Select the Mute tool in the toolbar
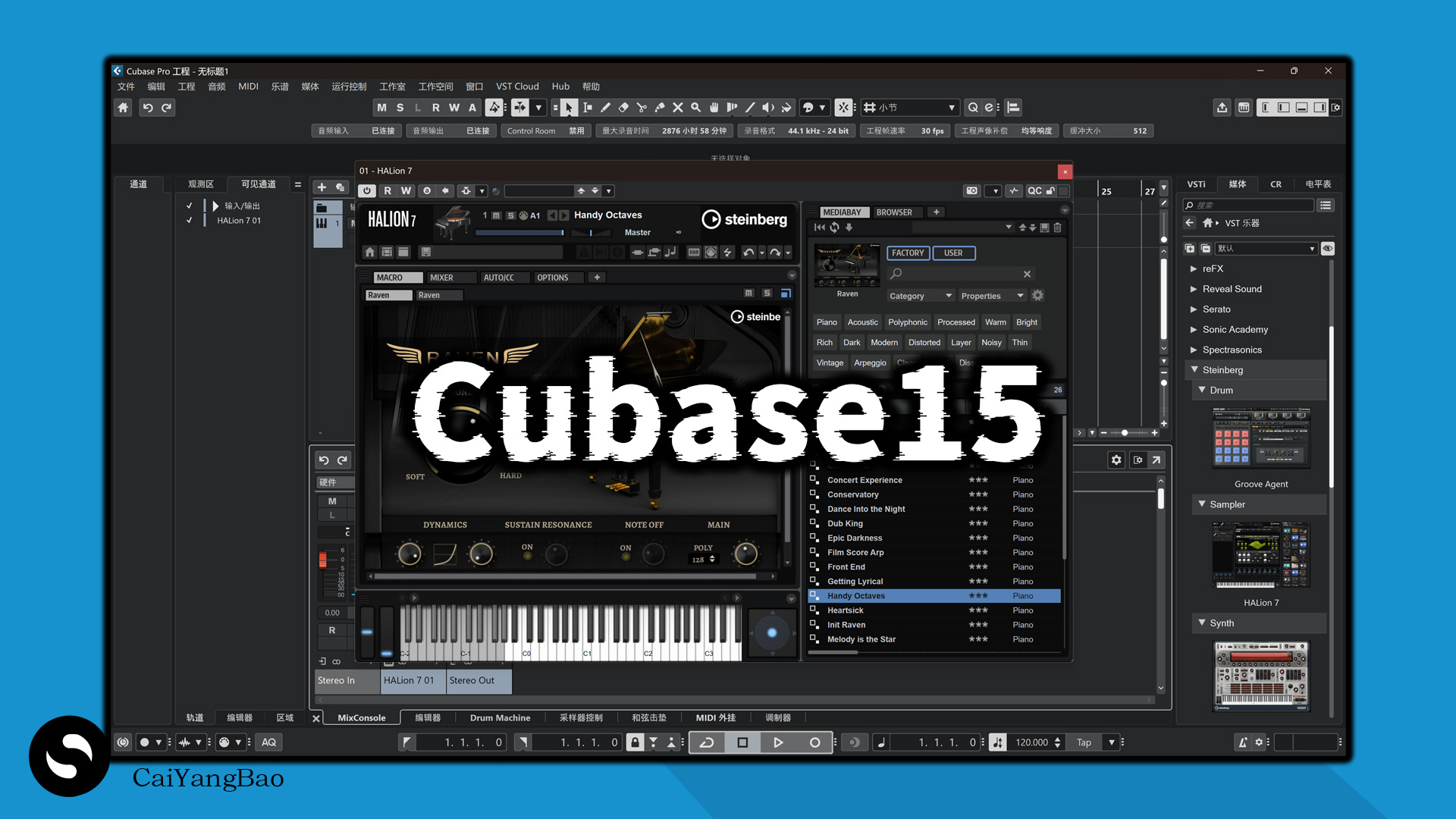 [x=678, y=107]
